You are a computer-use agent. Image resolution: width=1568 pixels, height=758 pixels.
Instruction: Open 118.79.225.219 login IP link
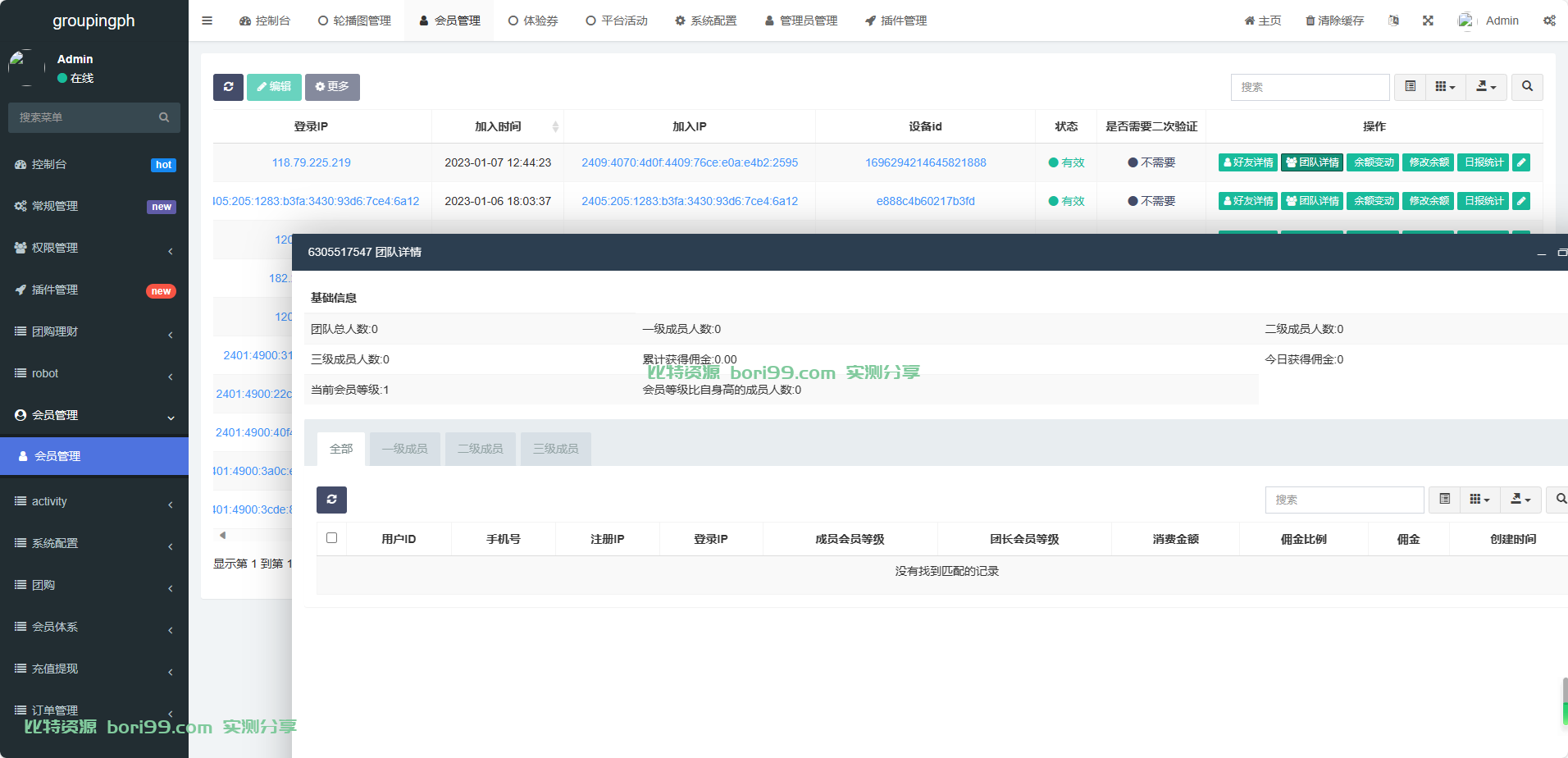point(312,162)
